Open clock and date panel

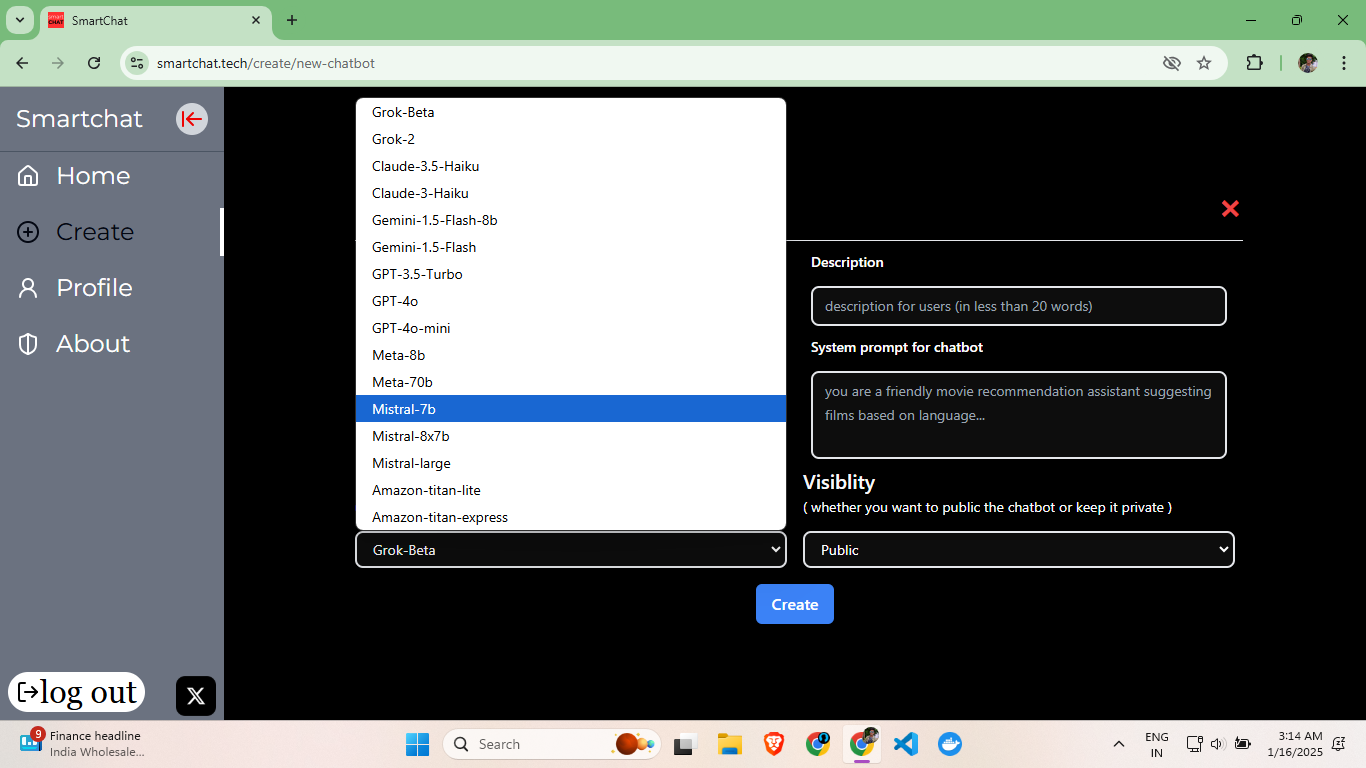click(1294, 744)
